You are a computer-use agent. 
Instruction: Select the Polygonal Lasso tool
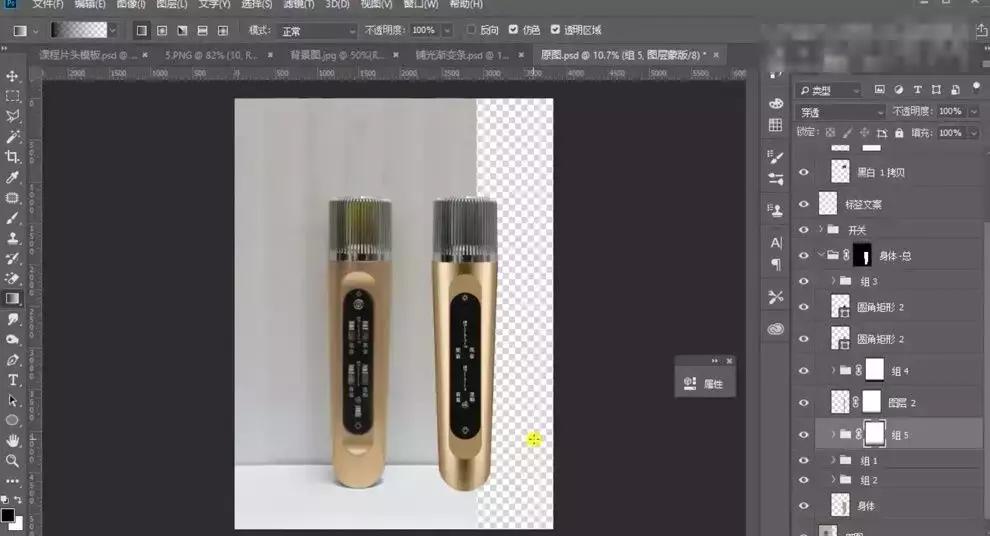(12, 117)
